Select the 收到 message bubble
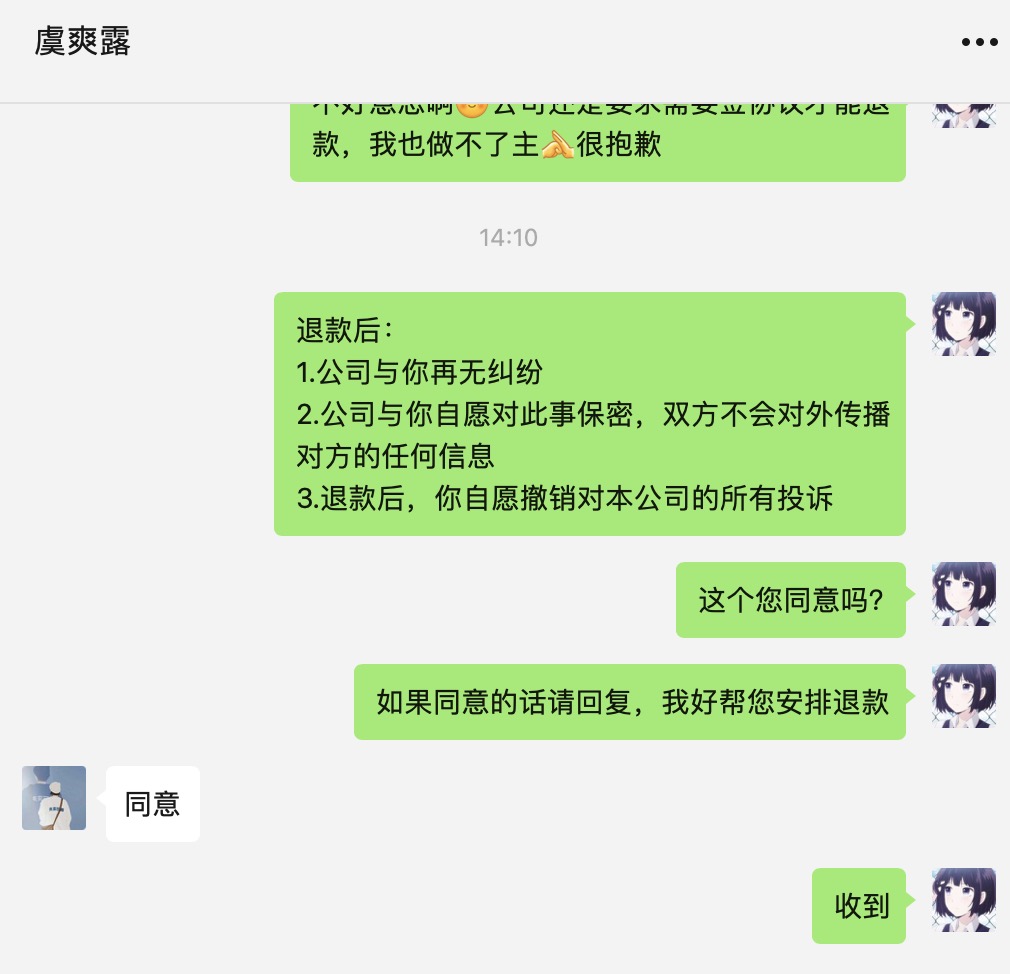This screenshot has width=1010, height=974. tap(859, 906)
